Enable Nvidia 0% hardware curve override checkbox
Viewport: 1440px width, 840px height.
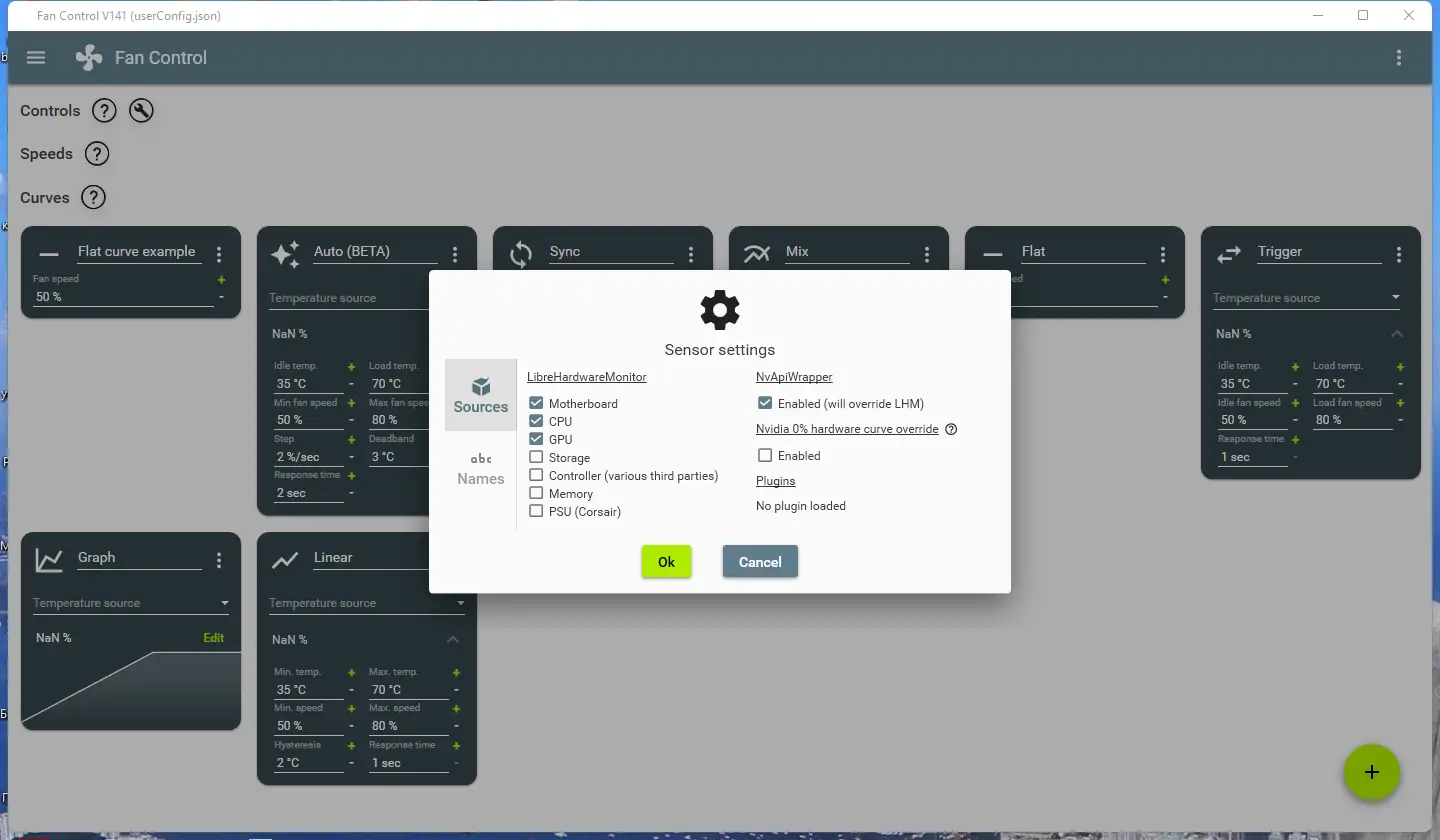pyautogui.click(x=765, y=456)
